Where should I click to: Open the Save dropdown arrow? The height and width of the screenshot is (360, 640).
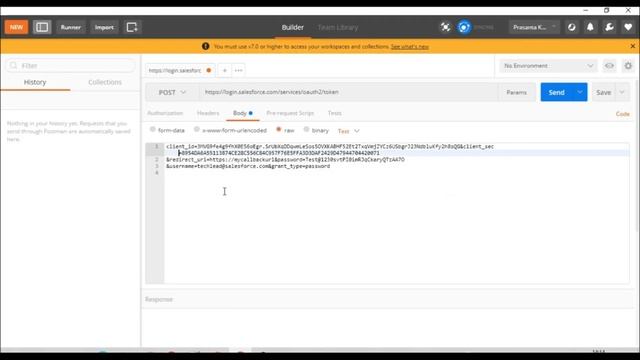pos(622,93)
